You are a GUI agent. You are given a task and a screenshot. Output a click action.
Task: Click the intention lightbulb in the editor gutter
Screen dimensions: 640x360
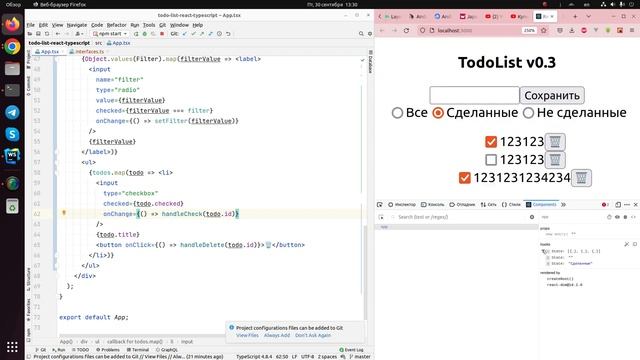tap(64, 213)
